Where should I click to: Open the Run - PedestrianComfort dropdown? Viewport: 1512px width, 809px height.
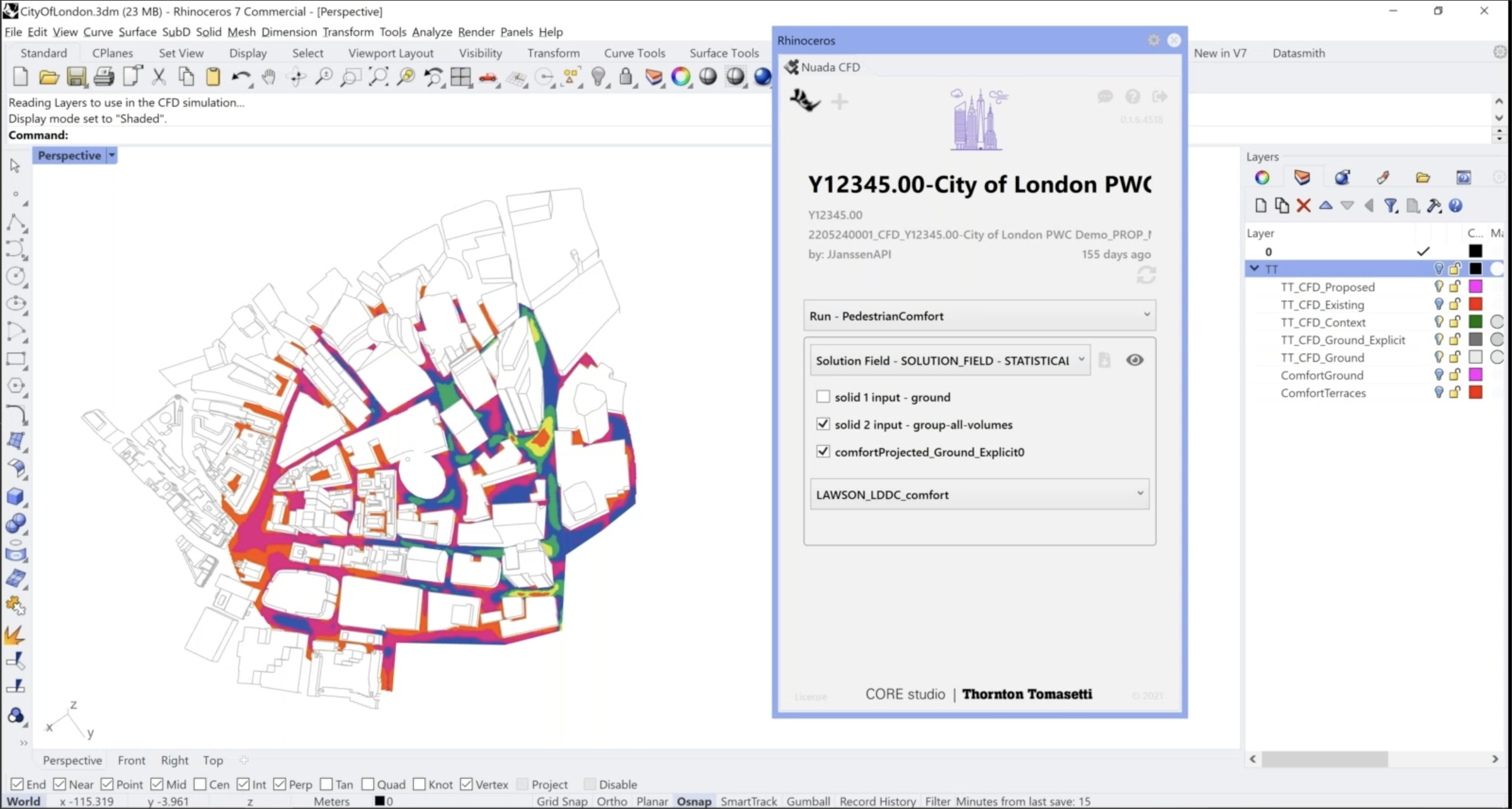click(x=980, y=316)
